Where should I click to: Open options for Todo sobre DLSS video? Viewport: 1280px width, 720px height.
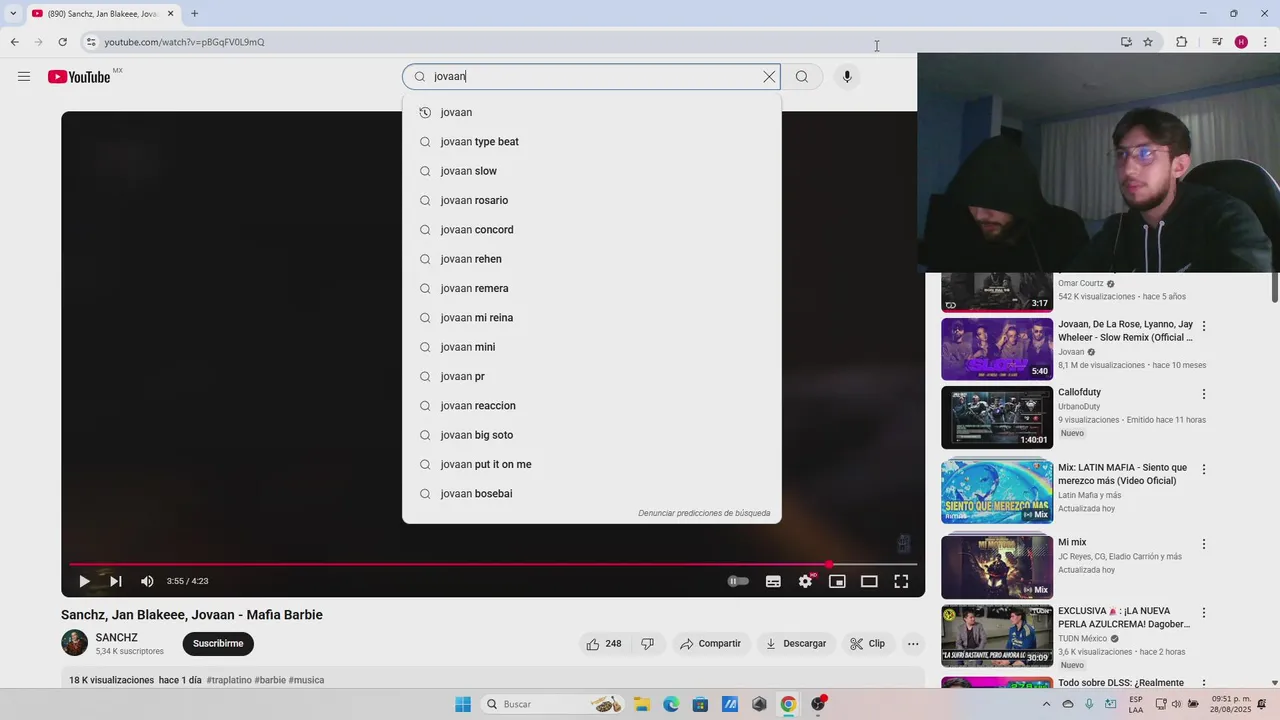[1204, 685]
